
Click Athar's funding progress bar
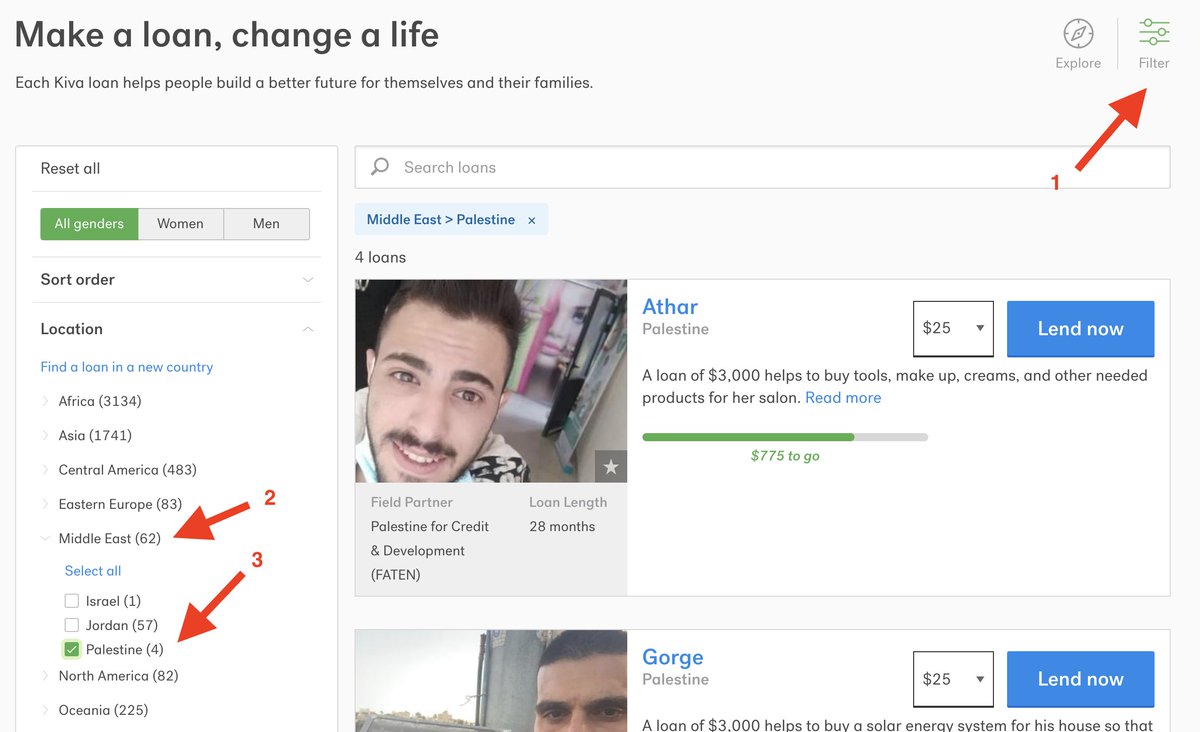(x=785, y=437)
